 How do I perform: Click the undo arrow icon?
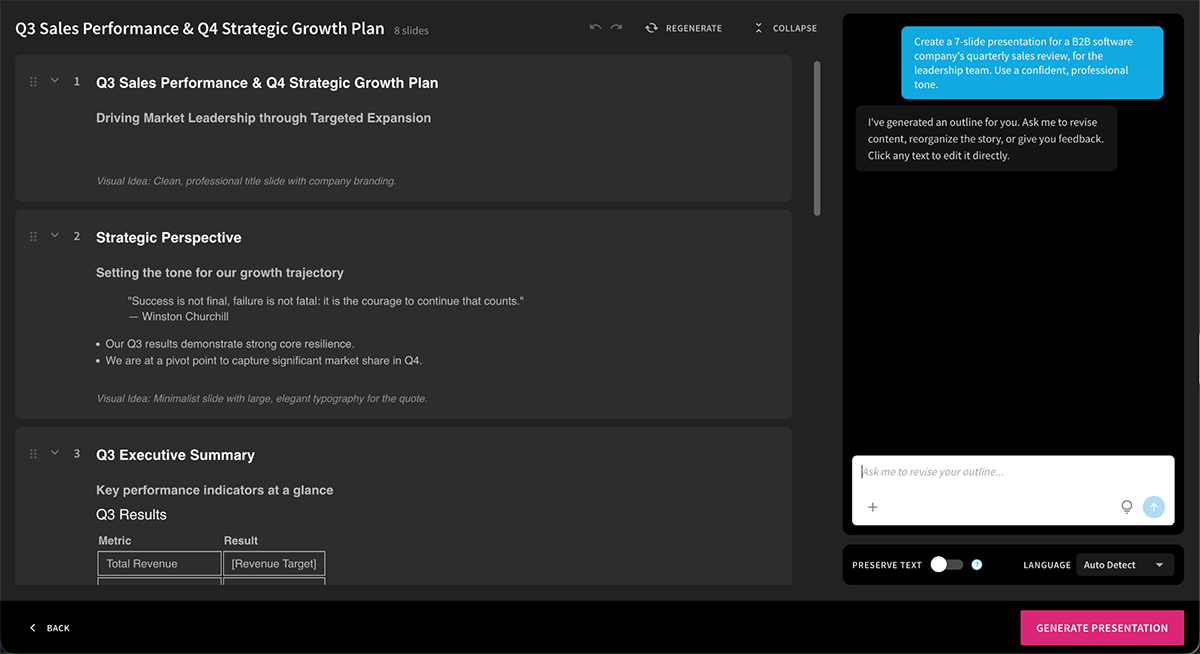tap(595, 28)
